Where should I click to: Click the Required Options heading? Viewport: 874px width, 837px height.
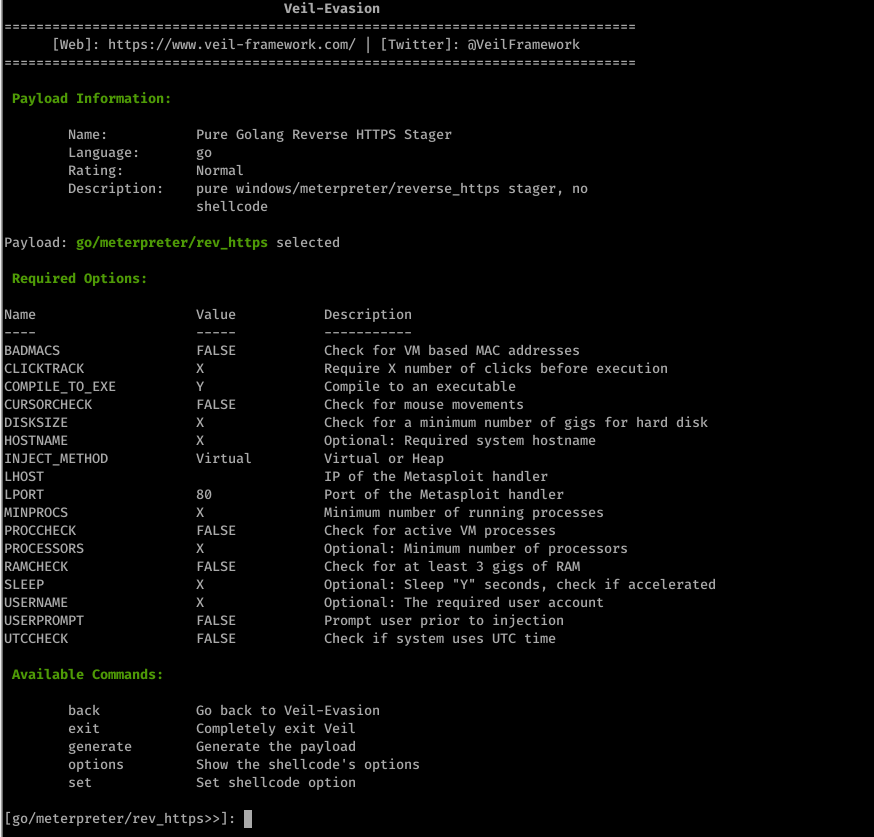click(x=80, y=279)
